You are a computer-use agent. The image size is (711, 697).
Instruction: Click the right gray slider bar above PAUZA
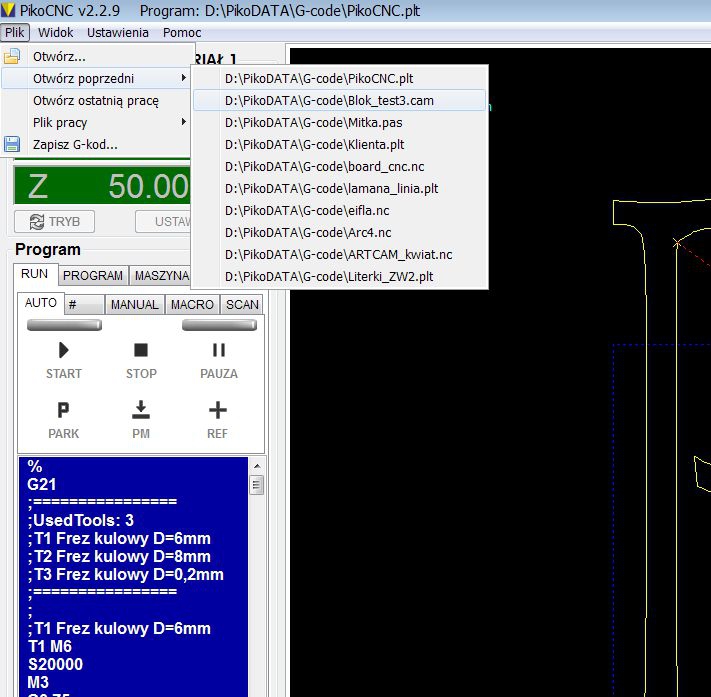click(219, 325)
